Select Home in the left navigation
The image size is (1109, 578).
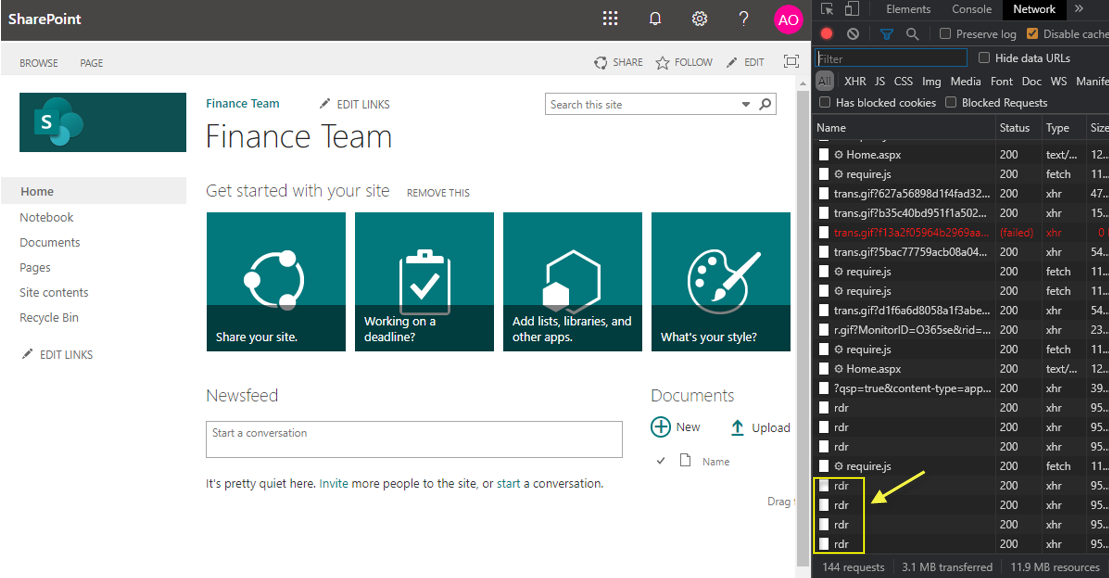93,191
